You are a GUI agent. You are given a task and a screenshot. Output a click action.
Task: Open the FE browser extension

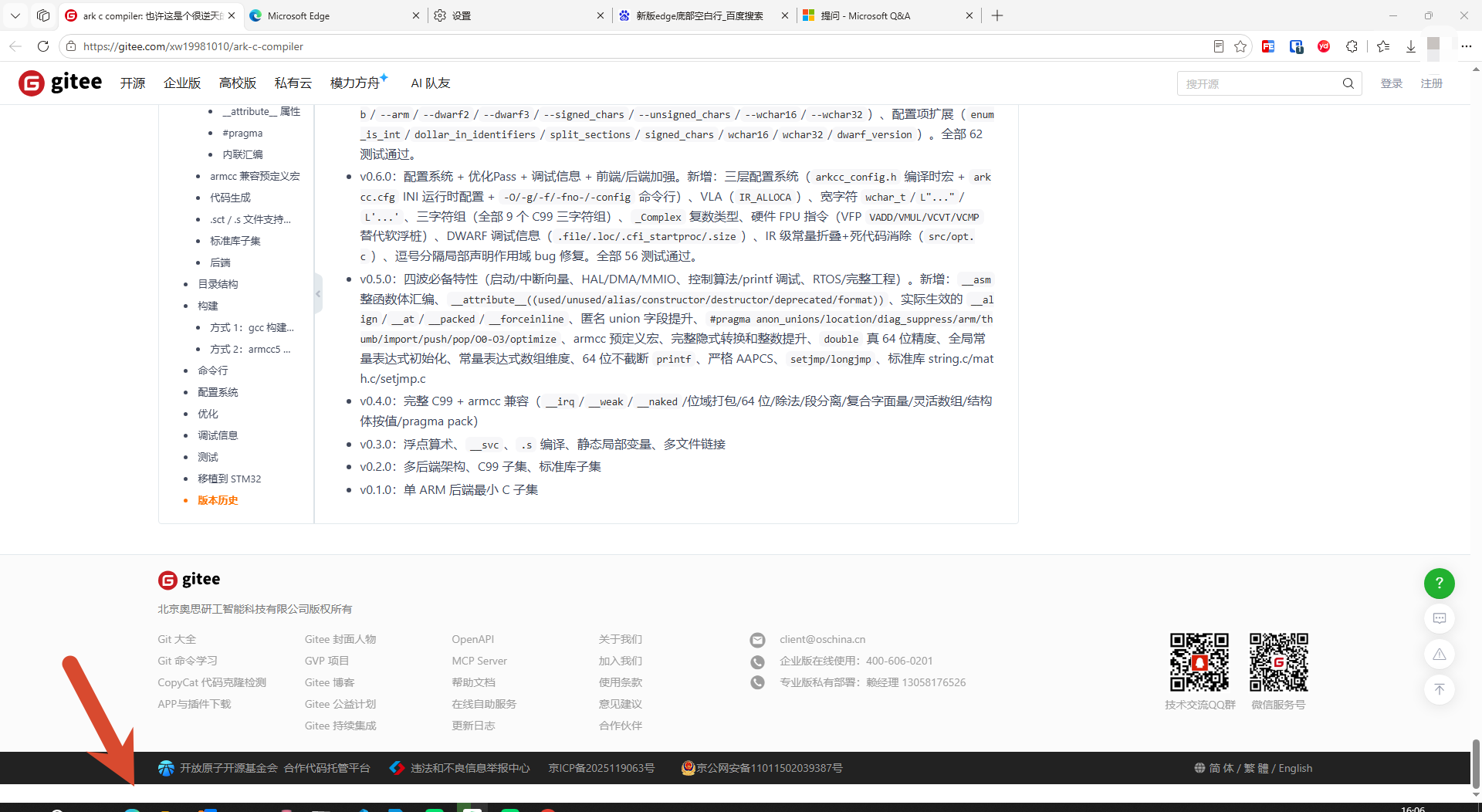coord(1268,46)
